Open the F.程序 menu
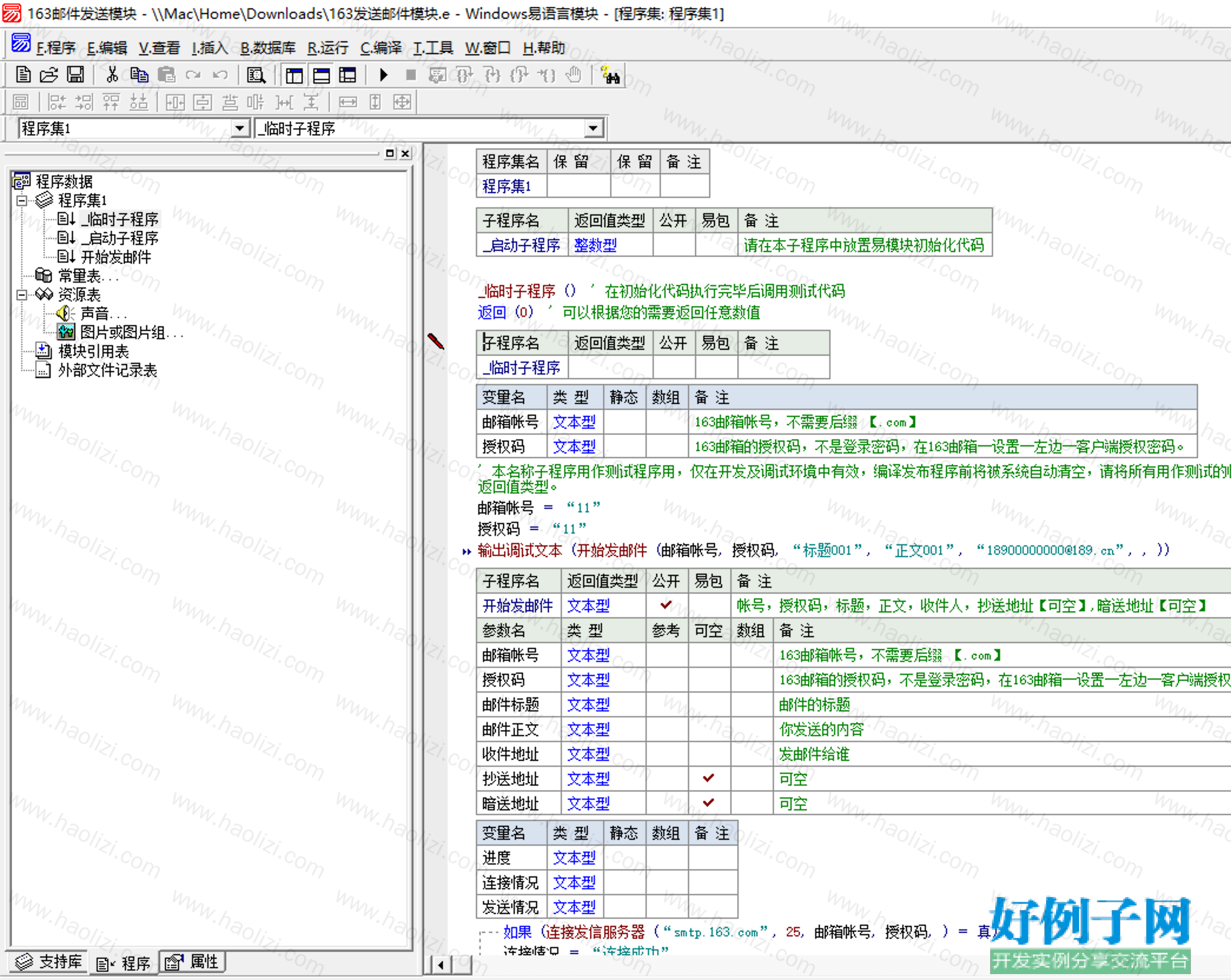Viewport: 1231px width, 980px height. [56, 48]
